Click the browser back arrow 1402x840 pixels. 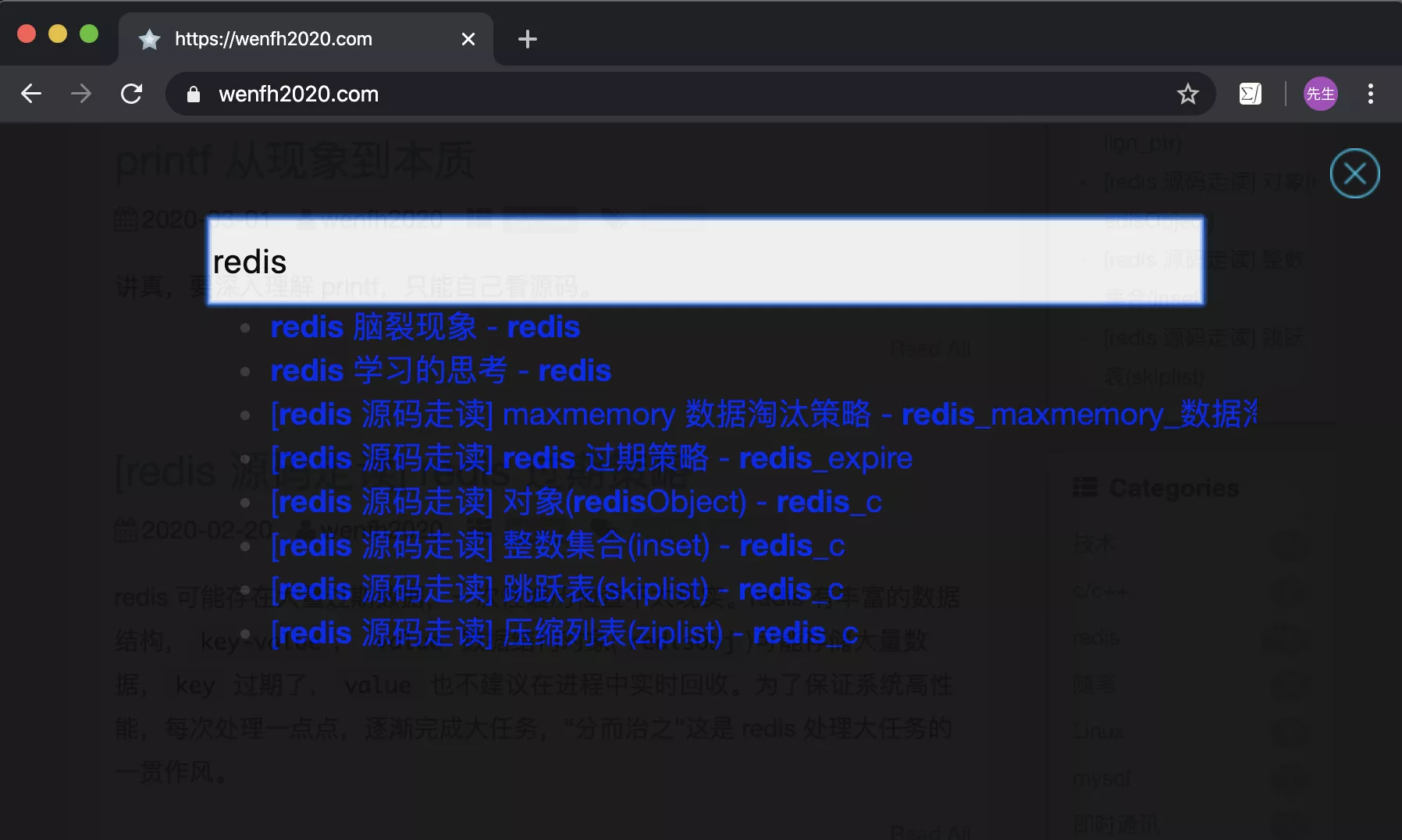click(31, 94)
